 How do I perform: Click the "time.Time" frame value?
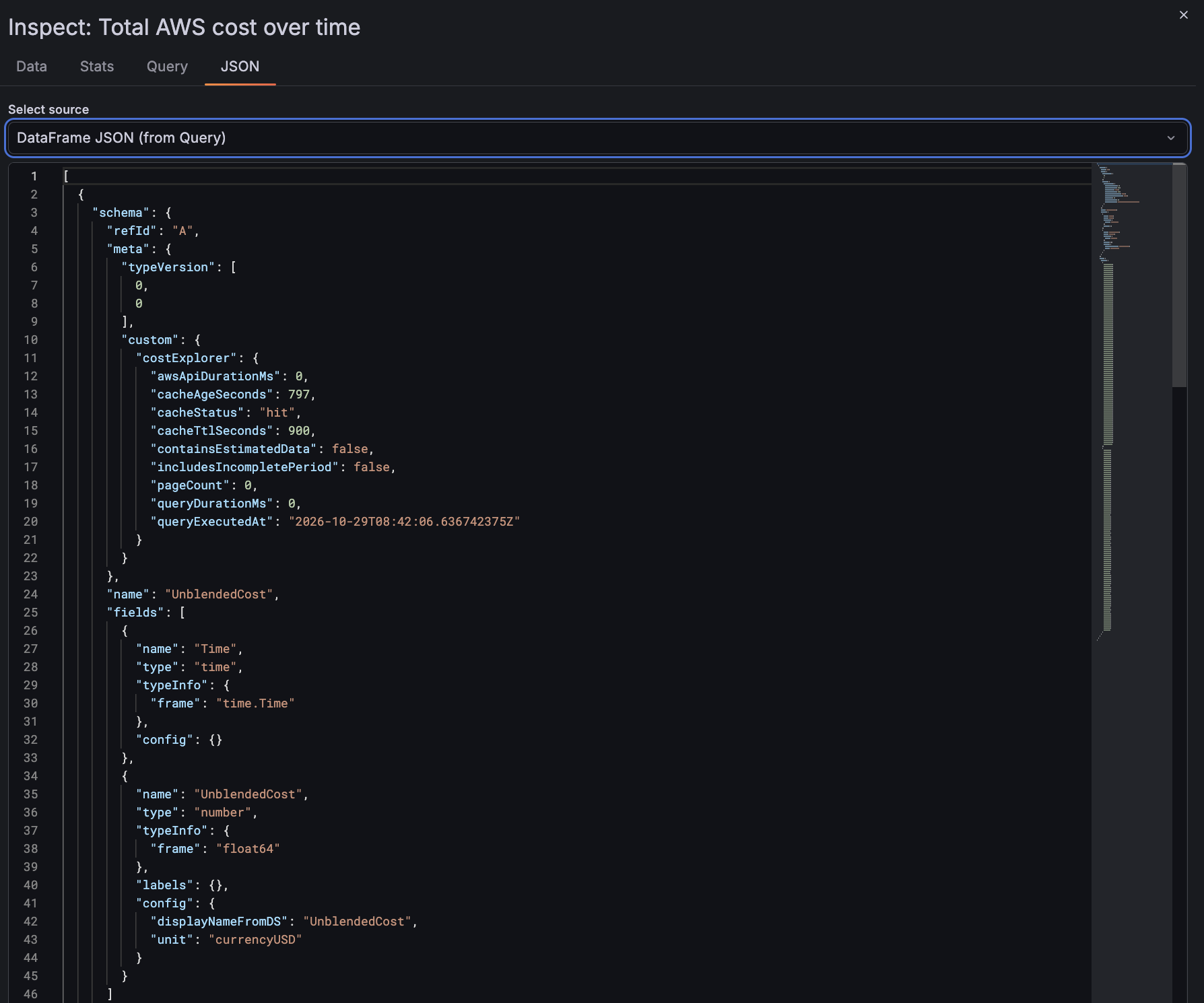pos(255,703)
